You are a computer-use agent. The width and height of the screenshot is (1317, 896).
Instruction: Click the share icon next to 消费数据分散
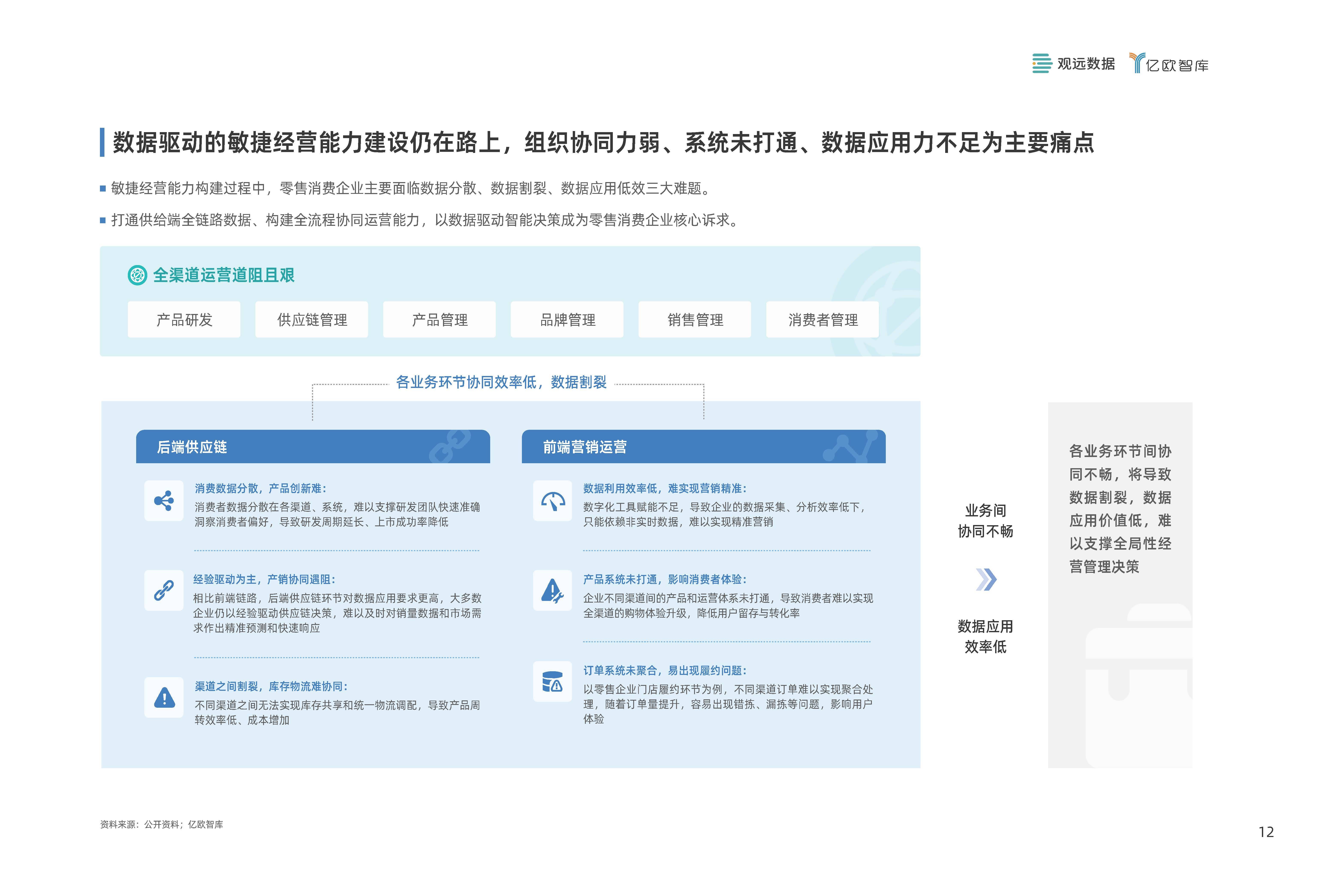[164, 501]
